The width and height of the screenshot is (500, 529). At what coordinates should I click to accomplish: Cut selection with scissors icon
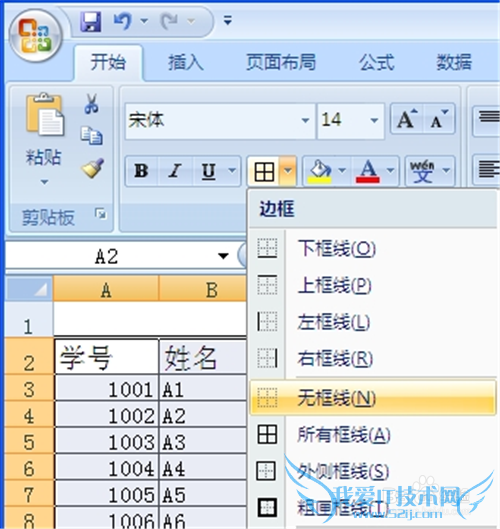coord(92,103)
